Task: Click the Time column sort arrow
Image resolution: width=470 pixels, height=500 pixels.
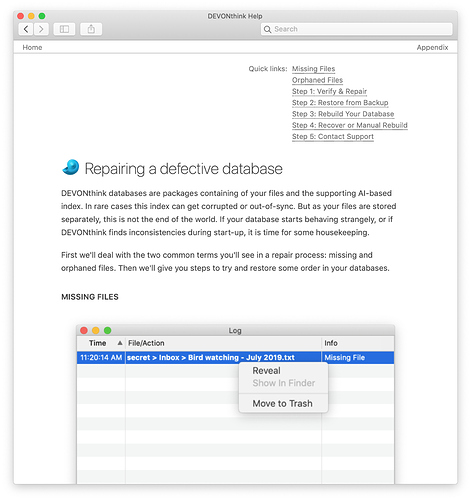Action: point(120,343)
